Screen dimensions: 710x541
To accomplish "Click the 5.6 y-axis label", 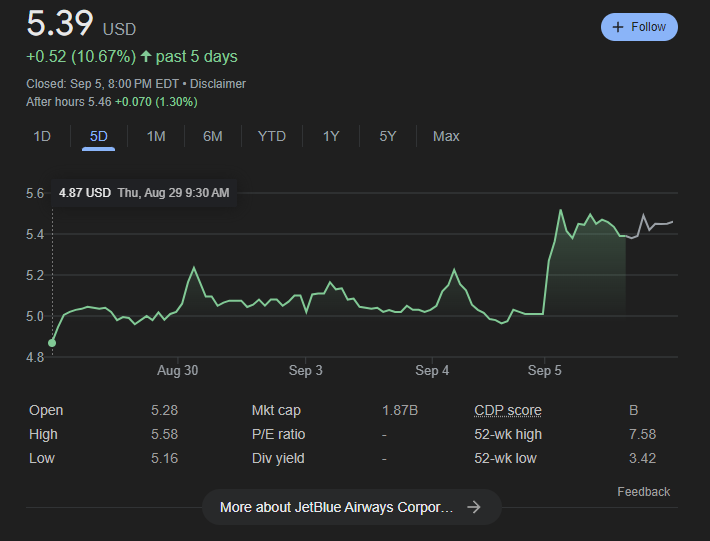I will (x=35, y=193).
